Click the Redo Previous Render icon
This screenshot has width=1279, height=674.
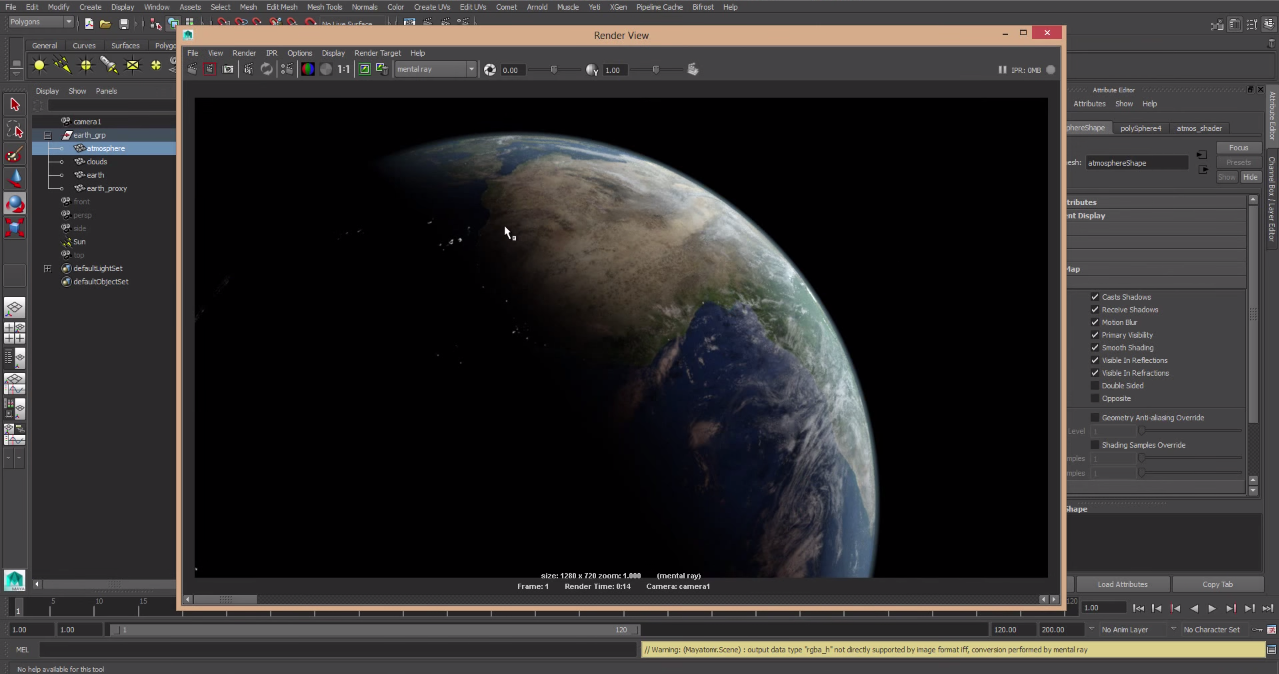[x=192, y=69]
